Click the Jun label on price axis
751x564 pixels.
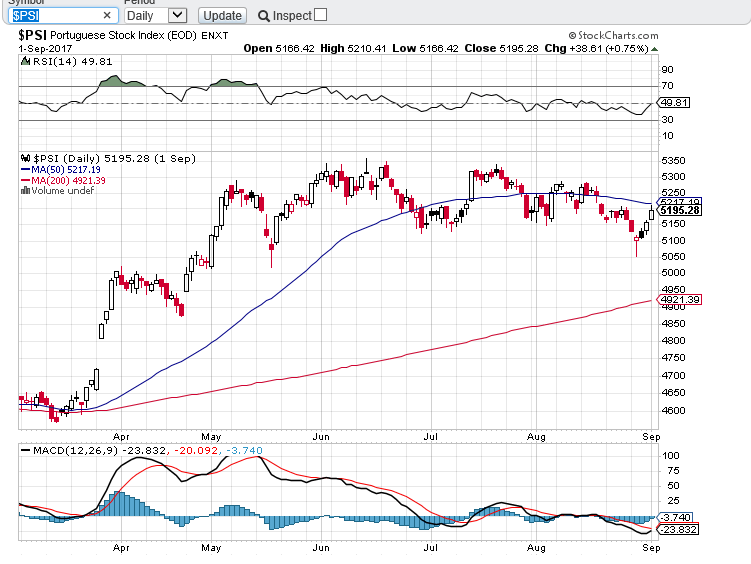321,437
